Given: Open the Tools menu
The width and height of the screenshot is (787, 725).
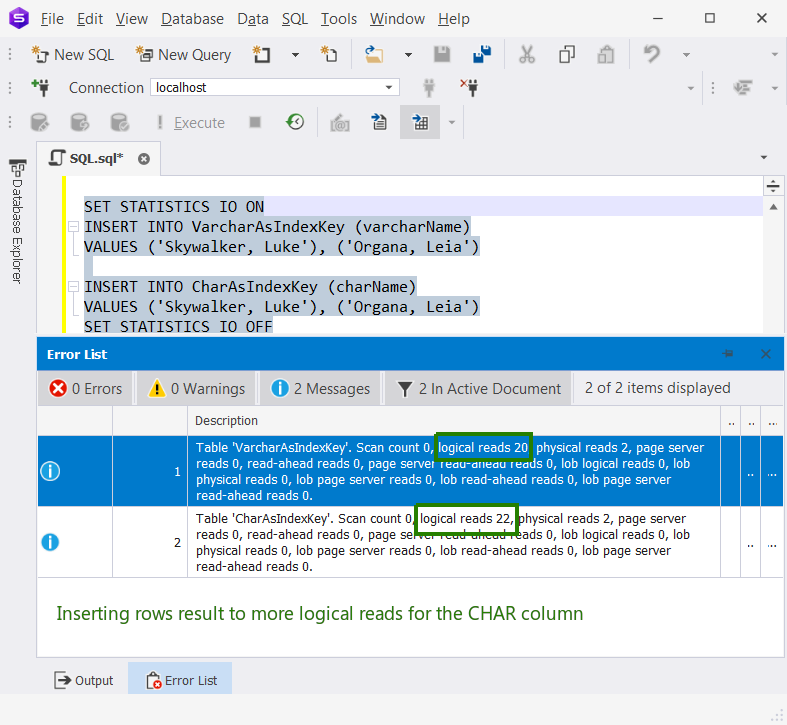Looking at the screenshot, I should click(339, 19).
